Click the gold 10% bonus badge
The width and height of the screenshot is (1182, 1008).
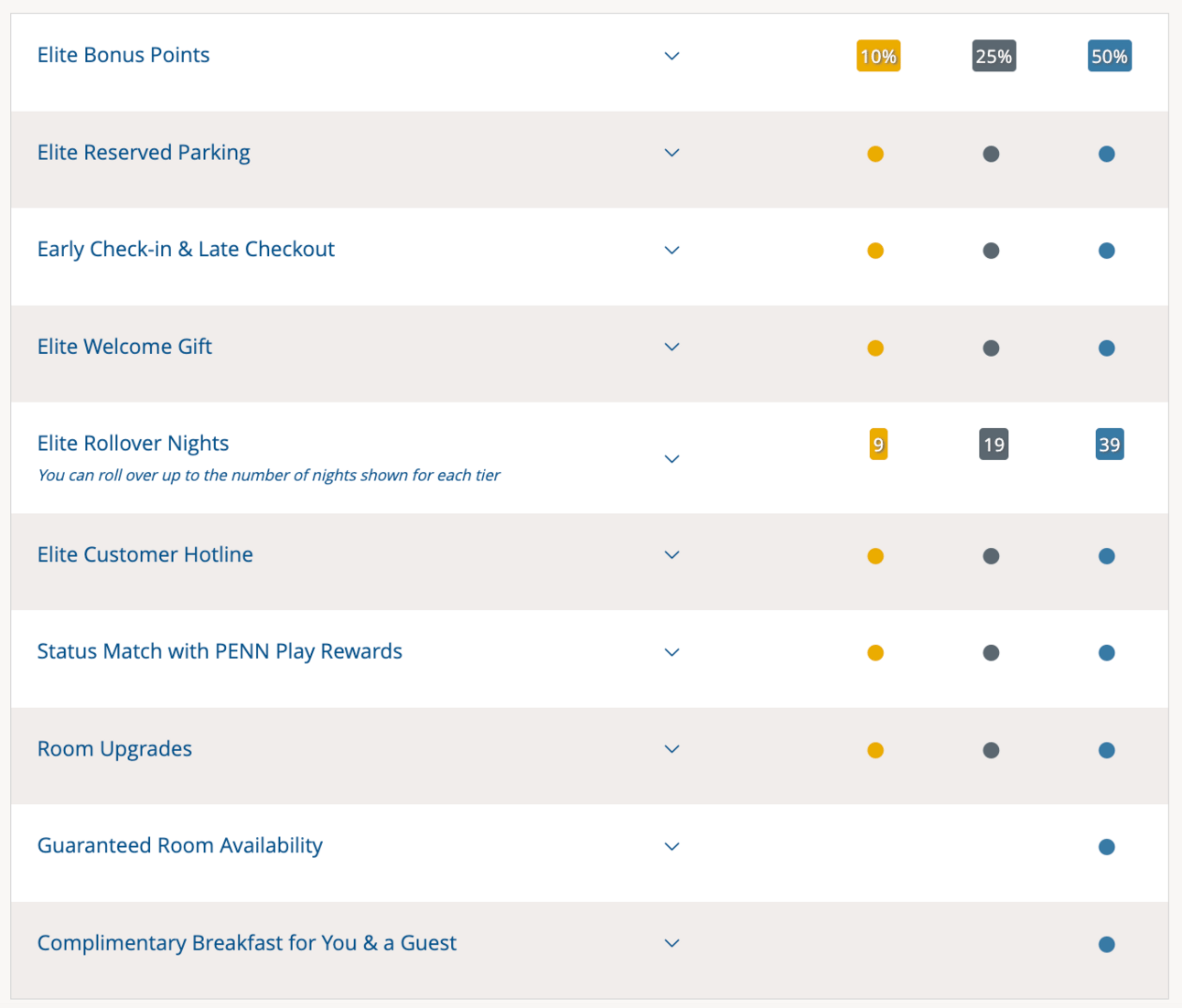click(878, 56)
